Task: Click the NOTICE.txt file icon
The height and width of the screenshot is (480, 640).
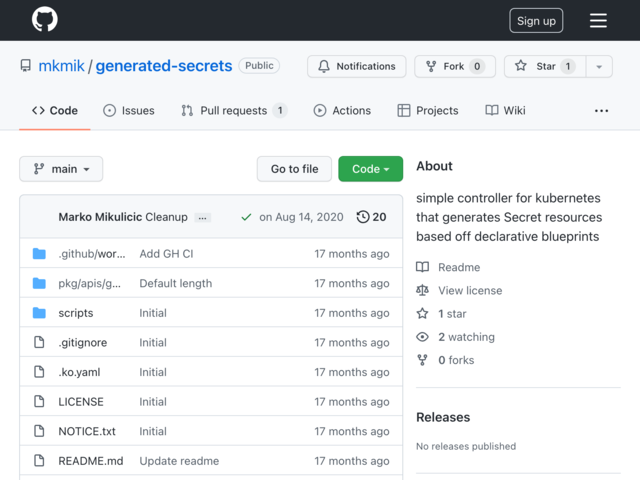Action: [x=39, y=431]
